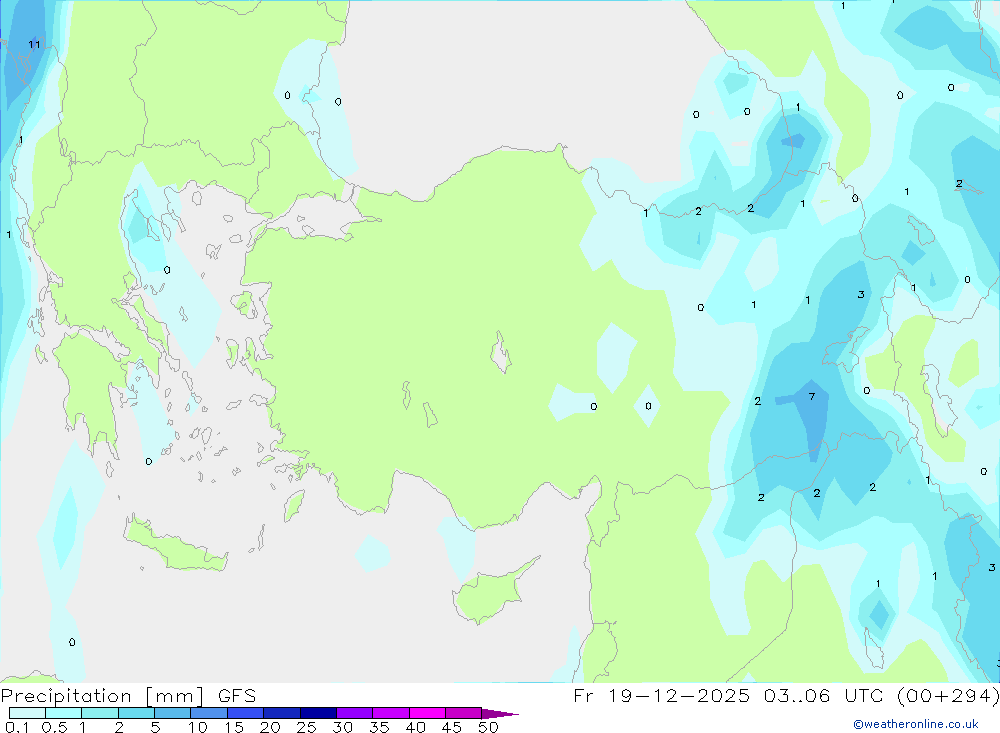This screenshot has width=1000, height=733.
Task: Click the '45' legend scale label
Action: [x=452, y=727]
